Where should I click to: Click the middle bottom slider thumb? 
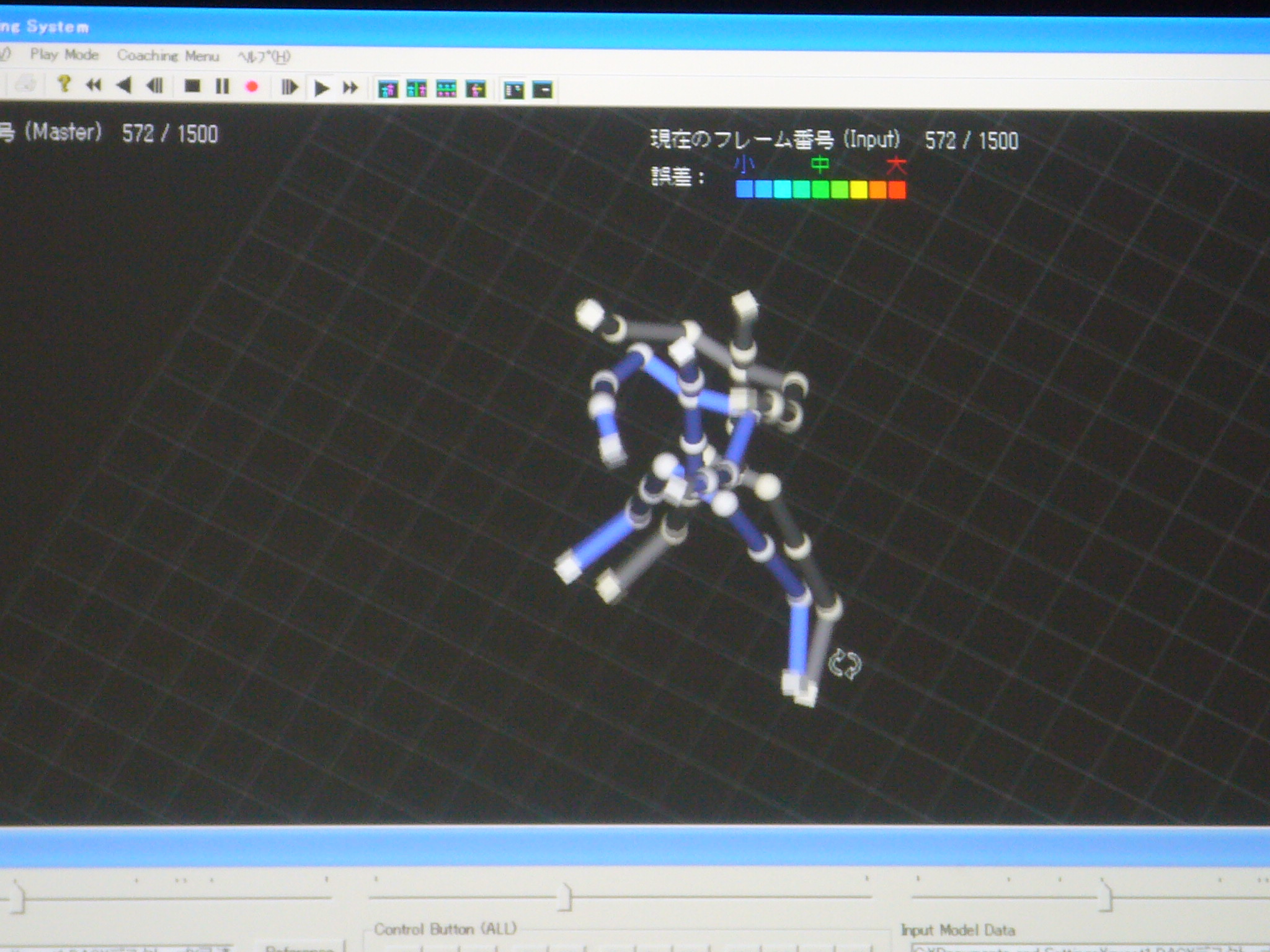(565, 896)
